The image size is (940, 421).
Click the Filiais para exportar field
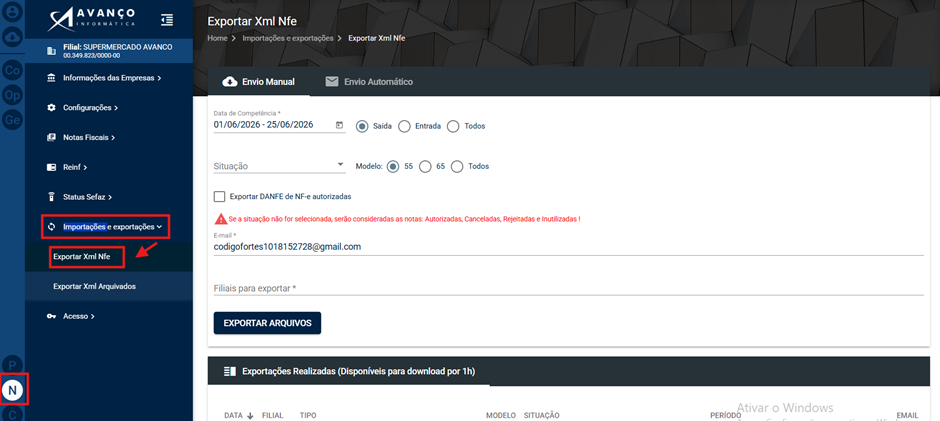[x=568, y=288]
